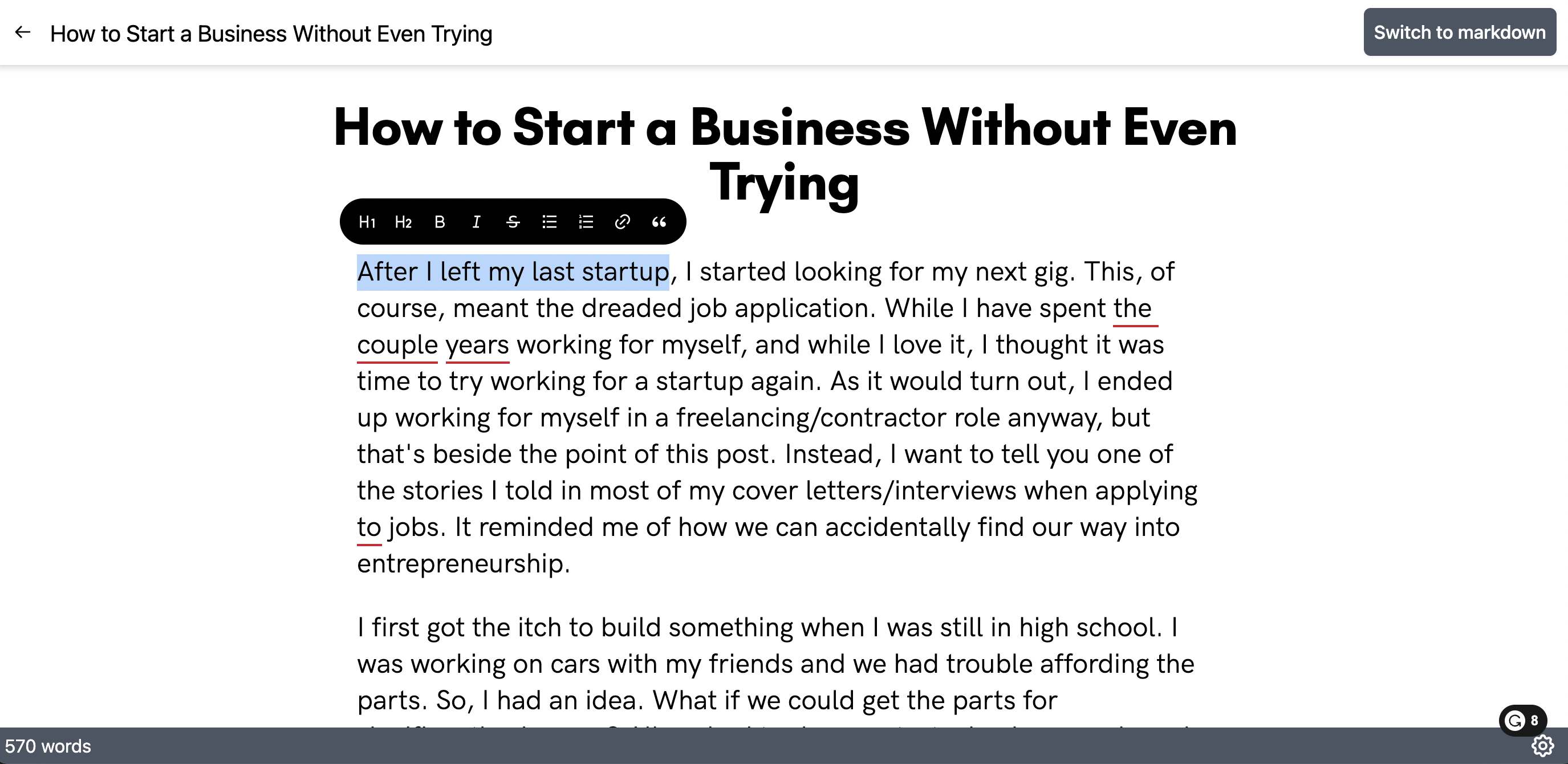Click the large document title heading
Screen dimensions: 1568x764
click(x=784, y=155)
